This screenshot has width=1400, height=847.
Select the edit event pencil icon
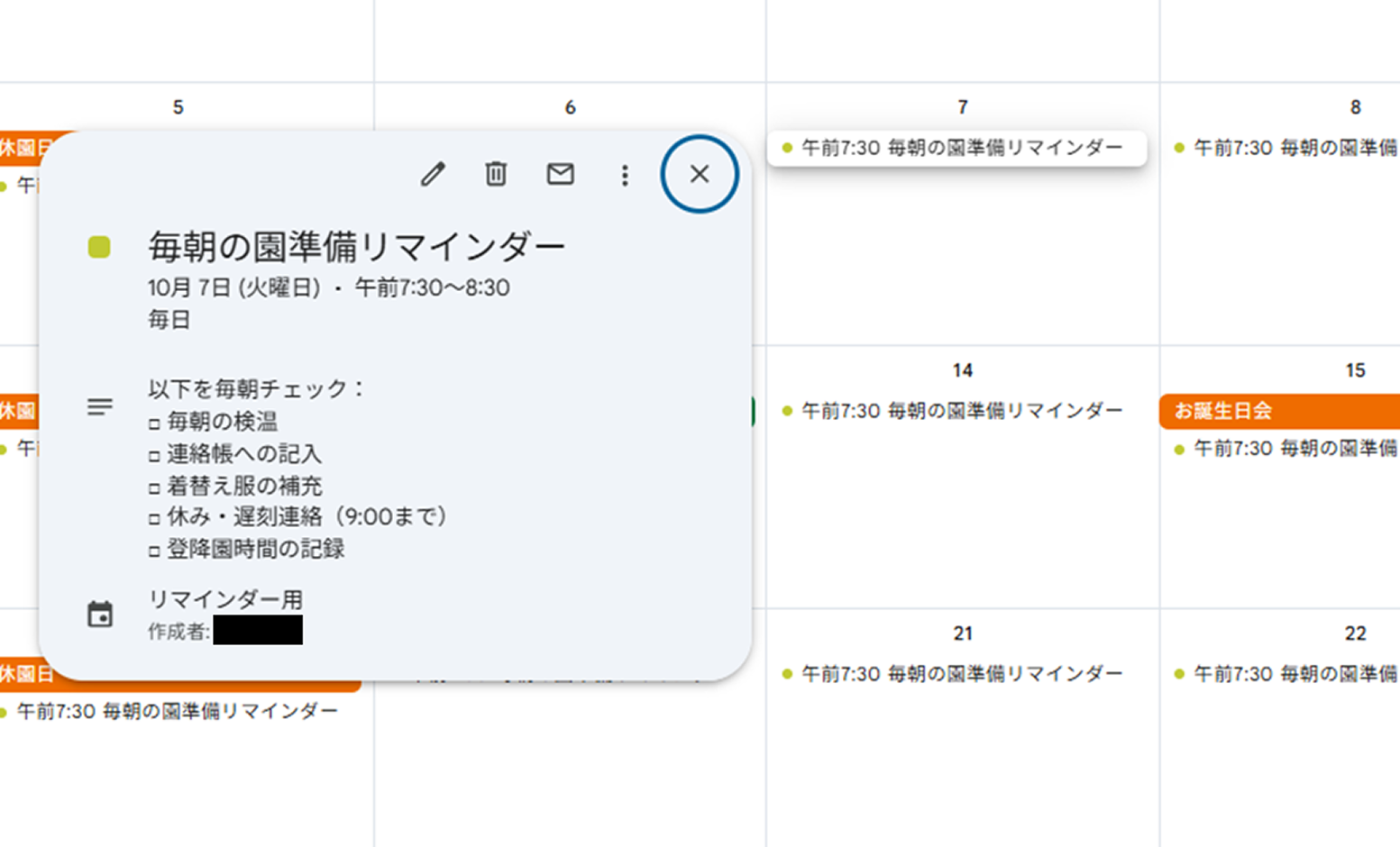pyautogui.click(x=434, y=174)
